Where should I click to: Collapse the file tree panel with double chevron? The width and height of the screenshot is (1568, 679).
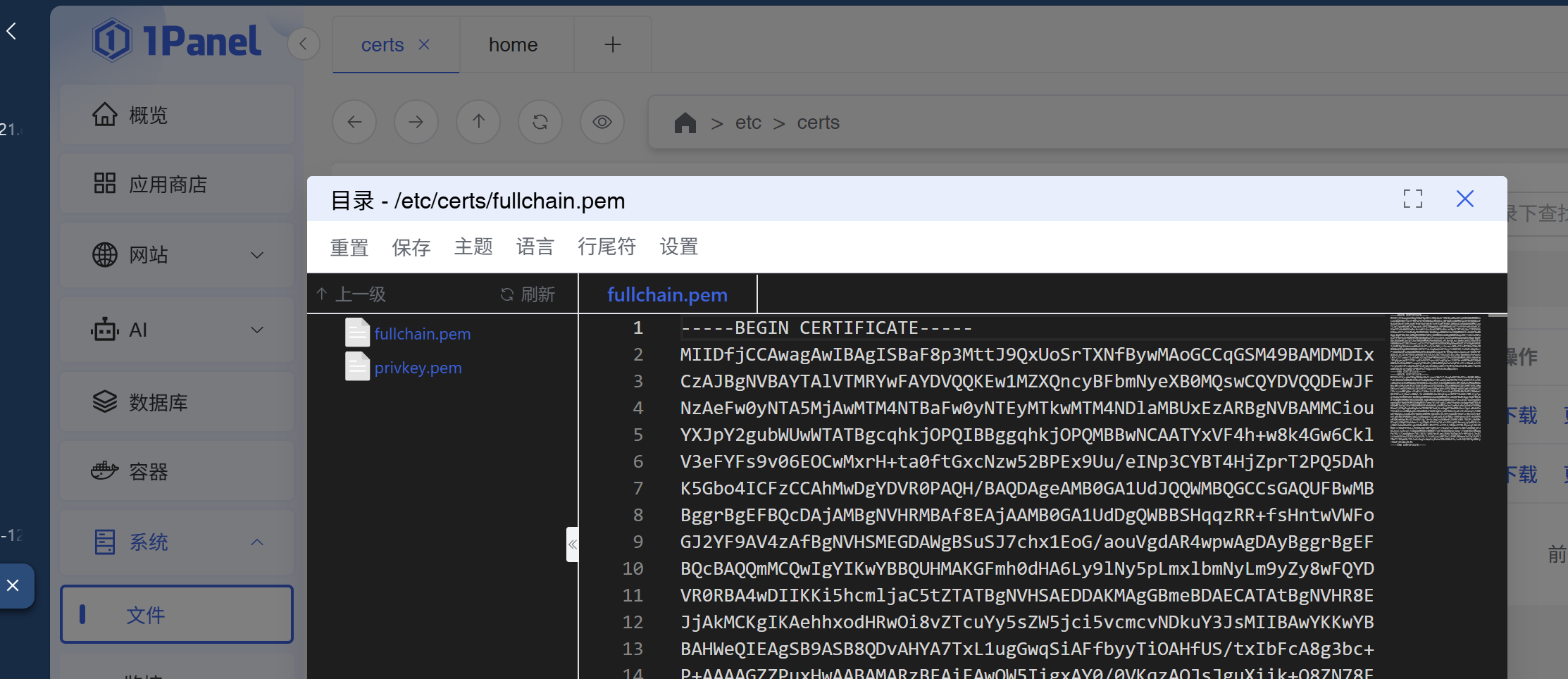coord(572,544)
